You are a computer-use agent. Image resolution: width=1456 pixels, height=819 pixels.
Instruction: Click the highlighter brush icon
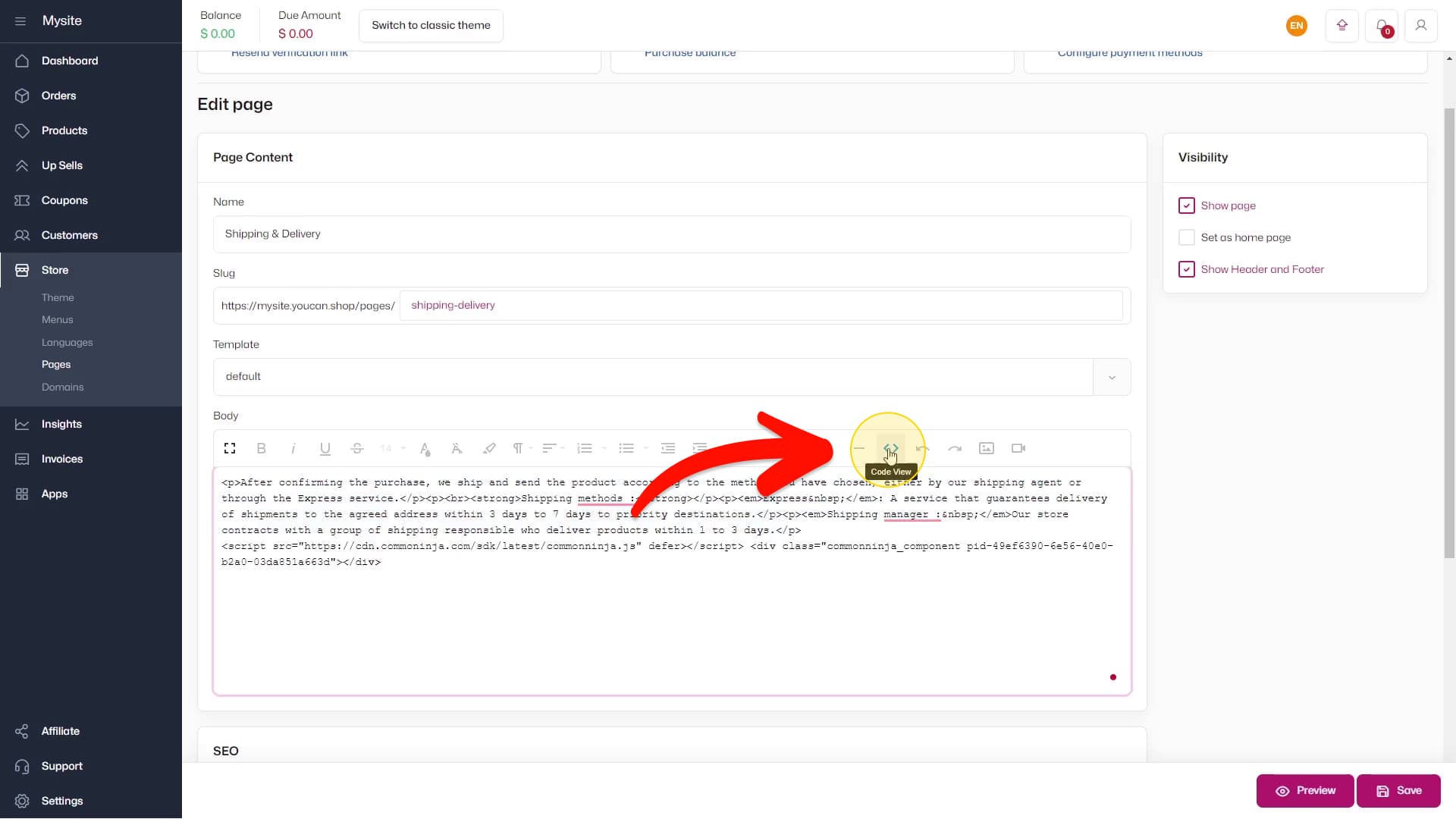(489, 448)
